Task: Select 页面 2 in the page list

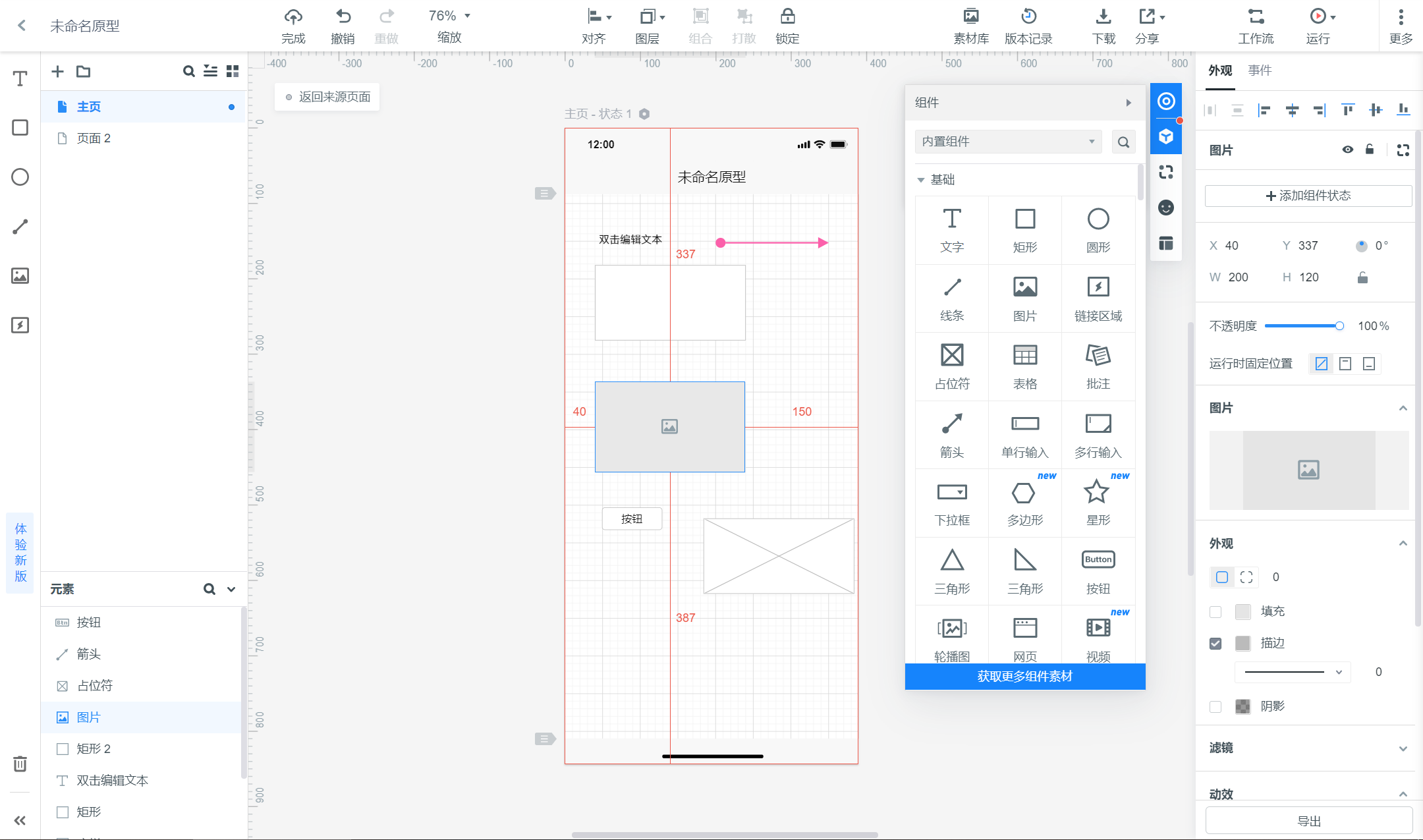Action: tap(94, 138)
